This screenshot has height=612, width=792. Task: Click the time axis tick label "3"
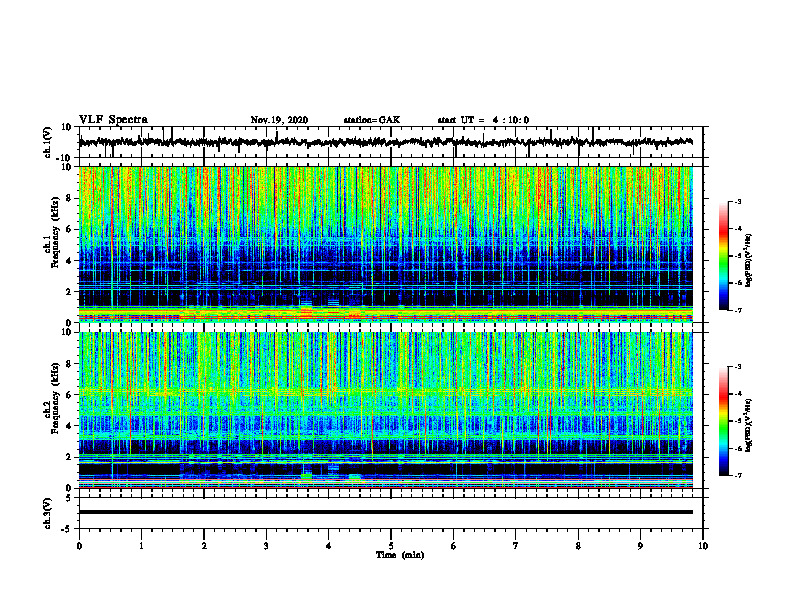[x=266, y=546]
